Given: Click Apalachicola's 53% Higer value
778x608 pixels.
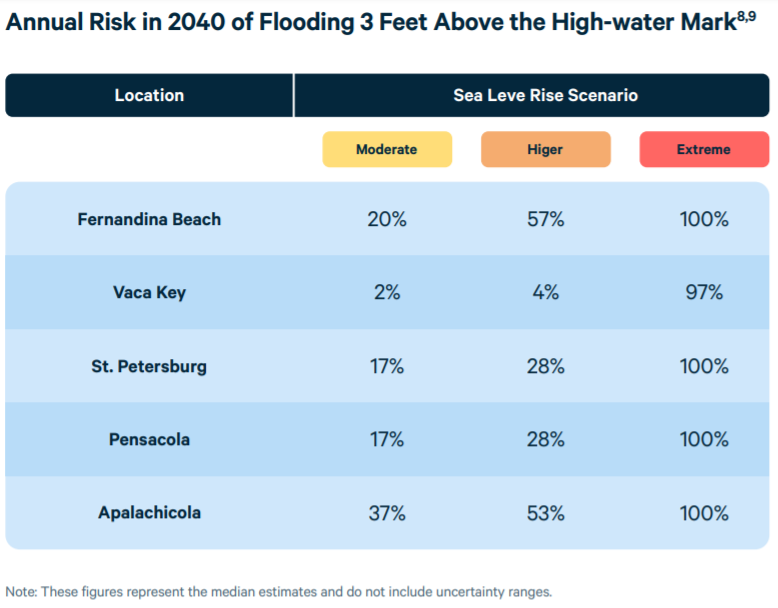Looking at the screenshot, I should pos(545,513).
